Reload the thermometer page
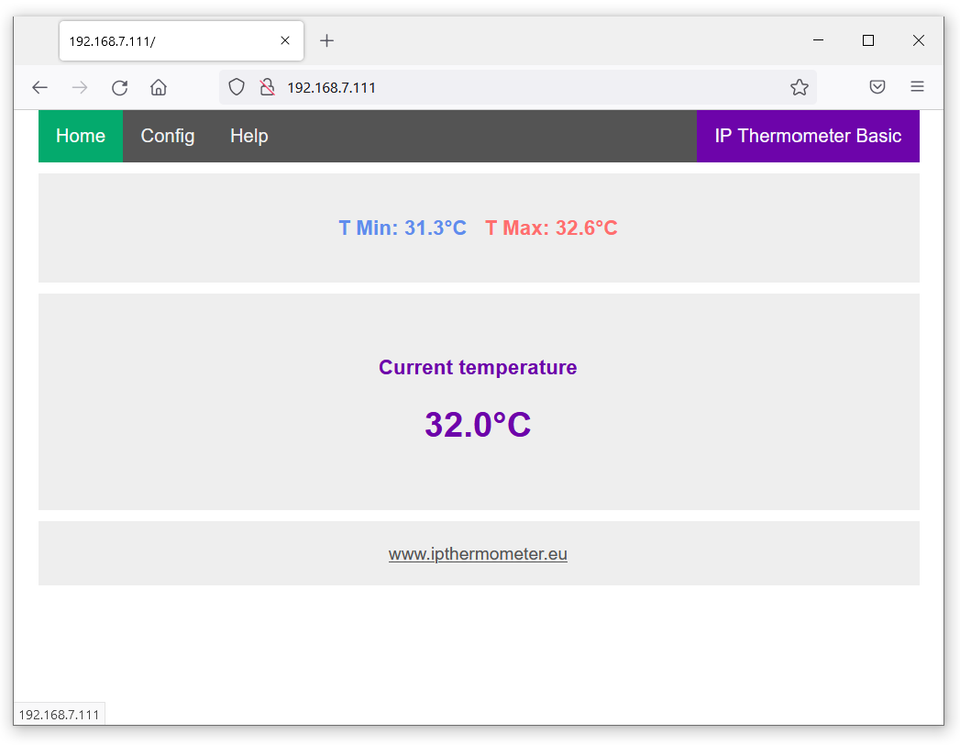This screenshot has width=960, height=745. tap(119, 87)
